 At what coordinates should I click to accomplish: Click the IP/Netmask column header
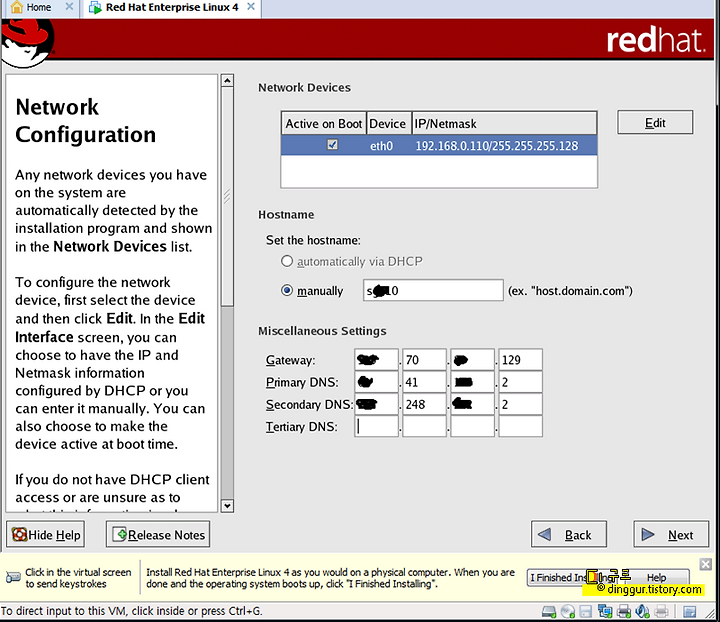504,123
